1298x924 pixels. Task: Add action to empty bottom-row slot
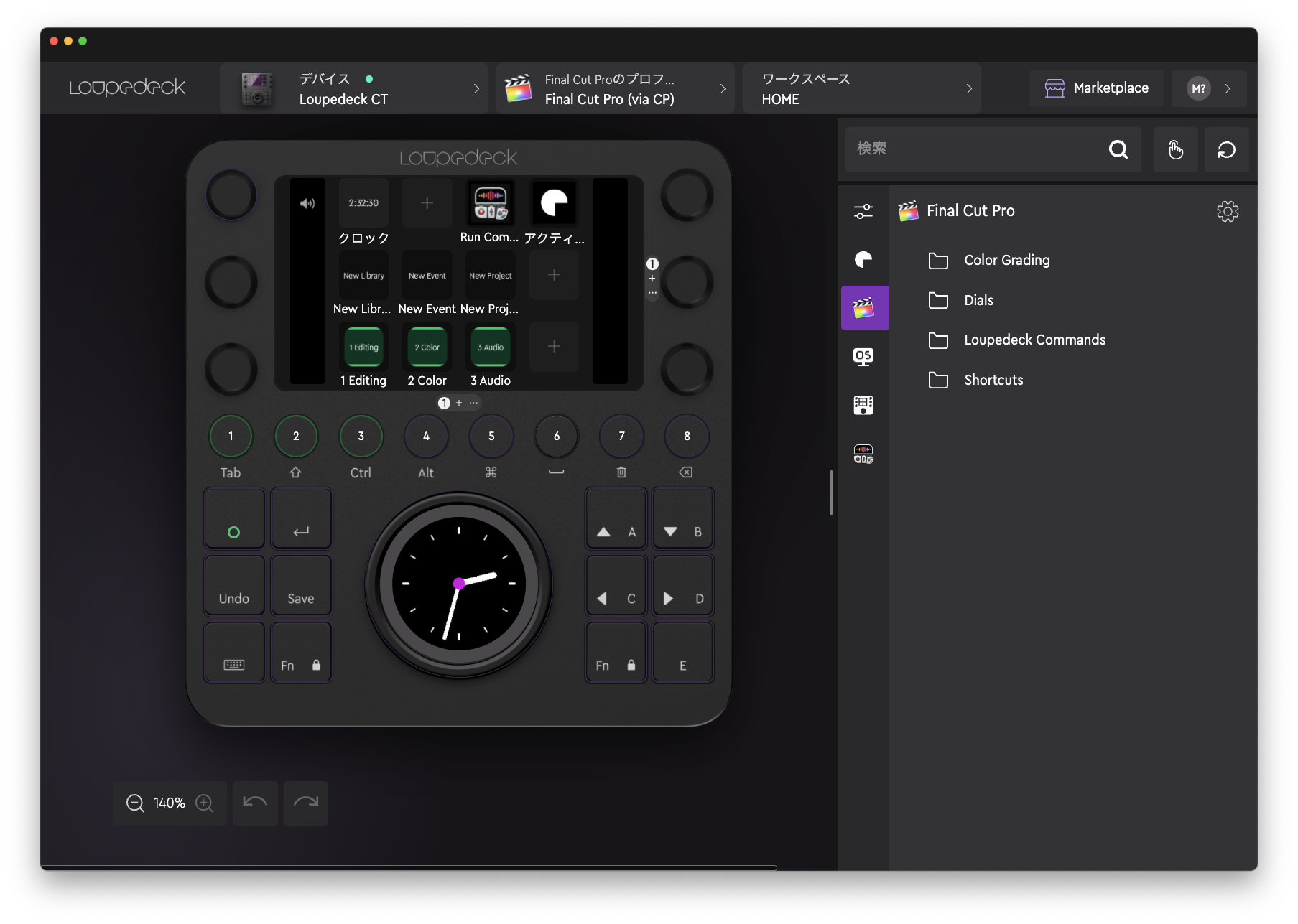(x=554, y=347)
